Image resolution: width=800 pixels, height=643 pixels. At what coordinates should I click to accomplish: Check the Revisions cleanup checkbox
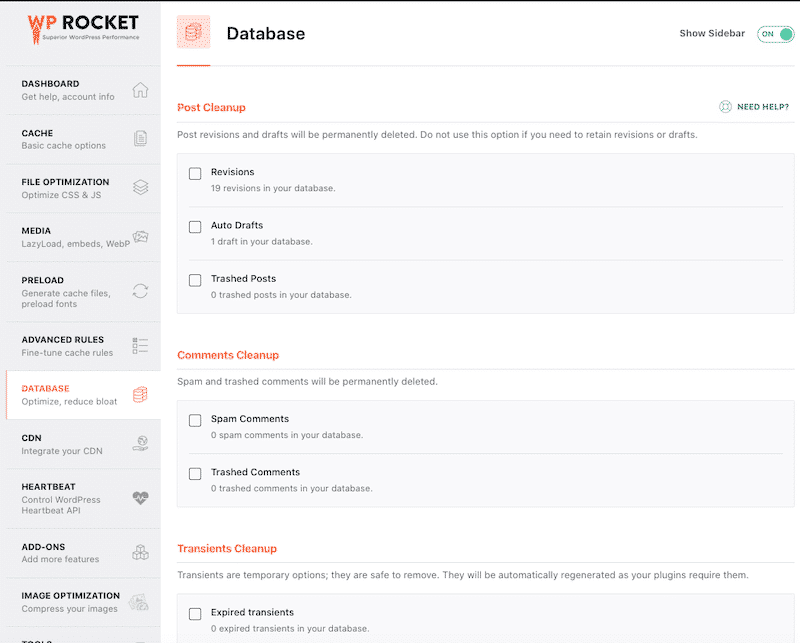click(x=195, y=173)
